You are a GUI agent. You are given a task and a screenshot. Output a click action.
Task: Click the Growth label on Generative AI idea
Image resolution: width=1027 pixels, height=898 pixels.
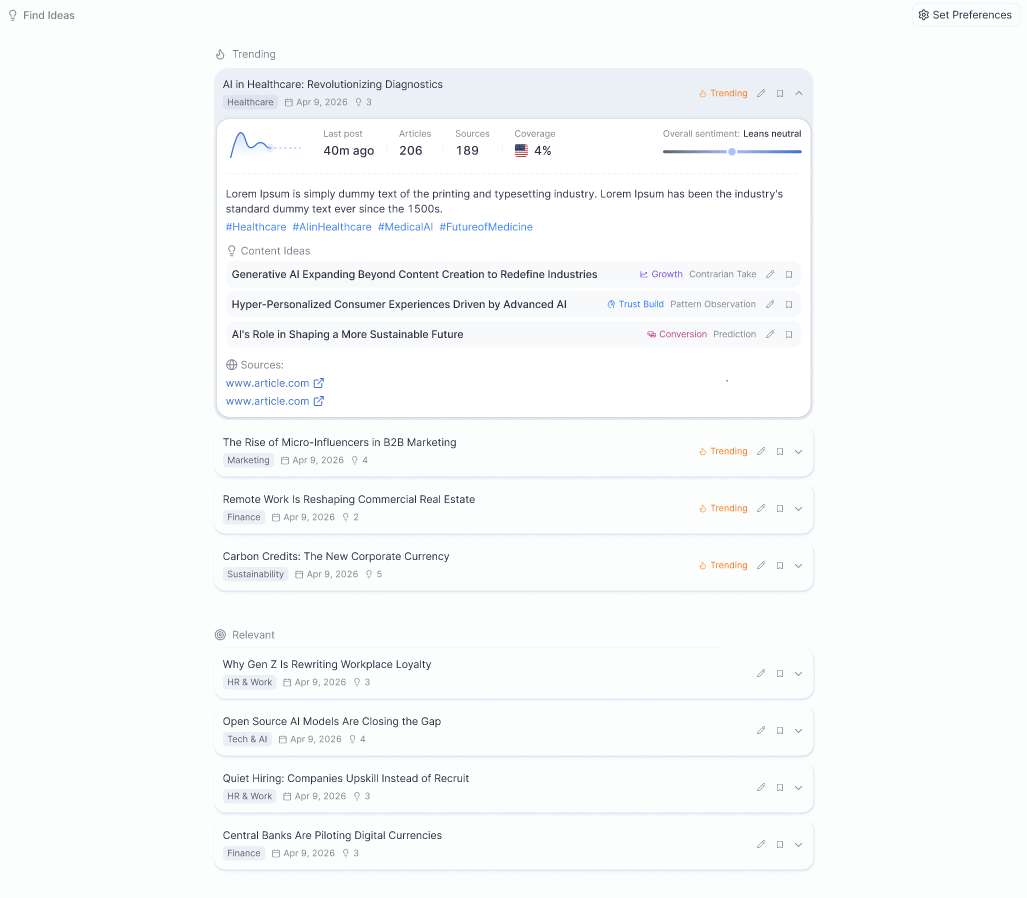[661, 274]
